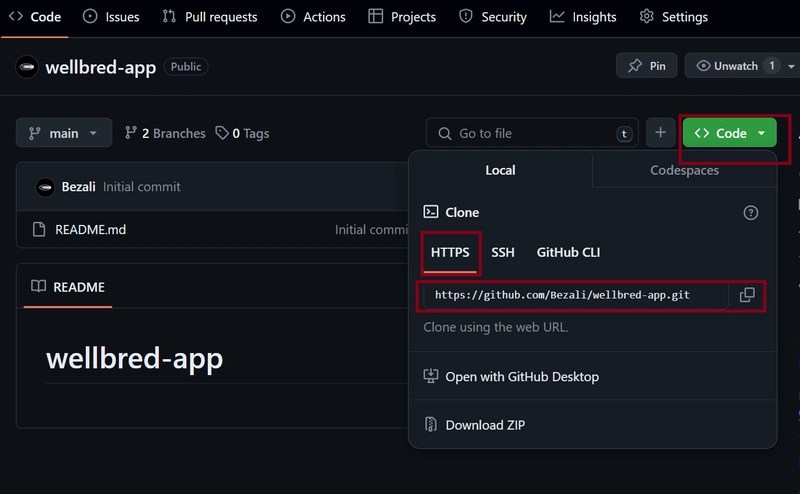This screenshot has width=800, height=494.
Task: Click the clone URL text field
Action: (577, 295)
